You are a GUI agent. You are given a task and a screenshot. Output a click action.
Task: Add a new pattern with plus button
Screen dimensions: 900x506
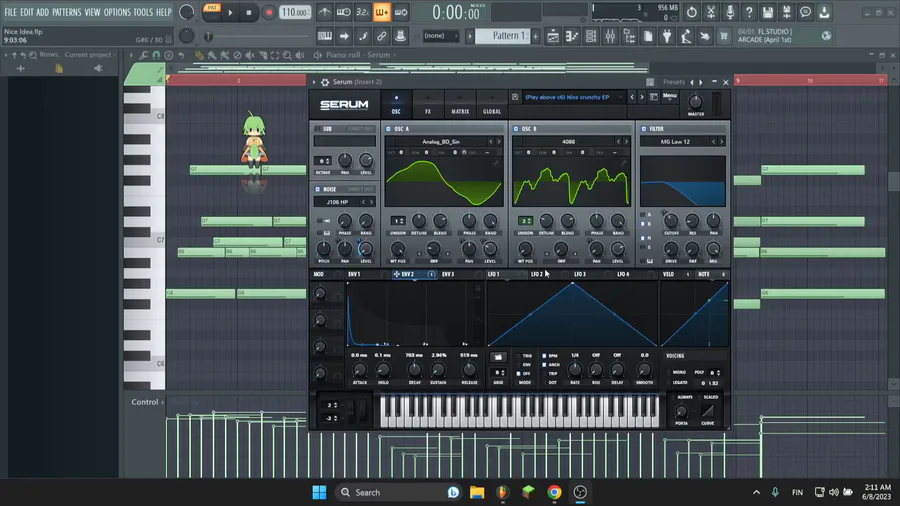[x=535, y=36]
